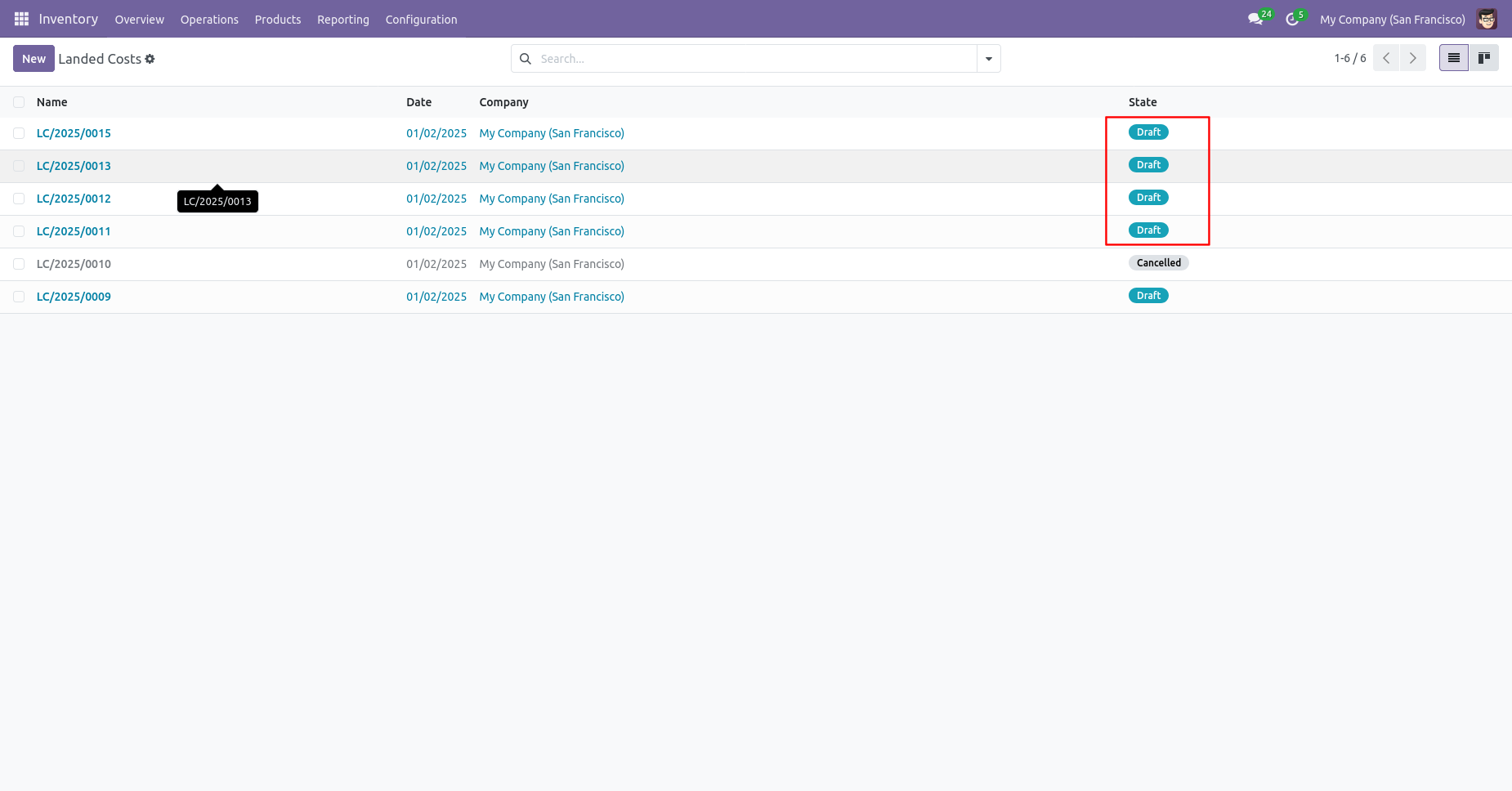This screenshot has width=1512, height=791.
Task: Focus the Search input field
Action: point(756,59)
